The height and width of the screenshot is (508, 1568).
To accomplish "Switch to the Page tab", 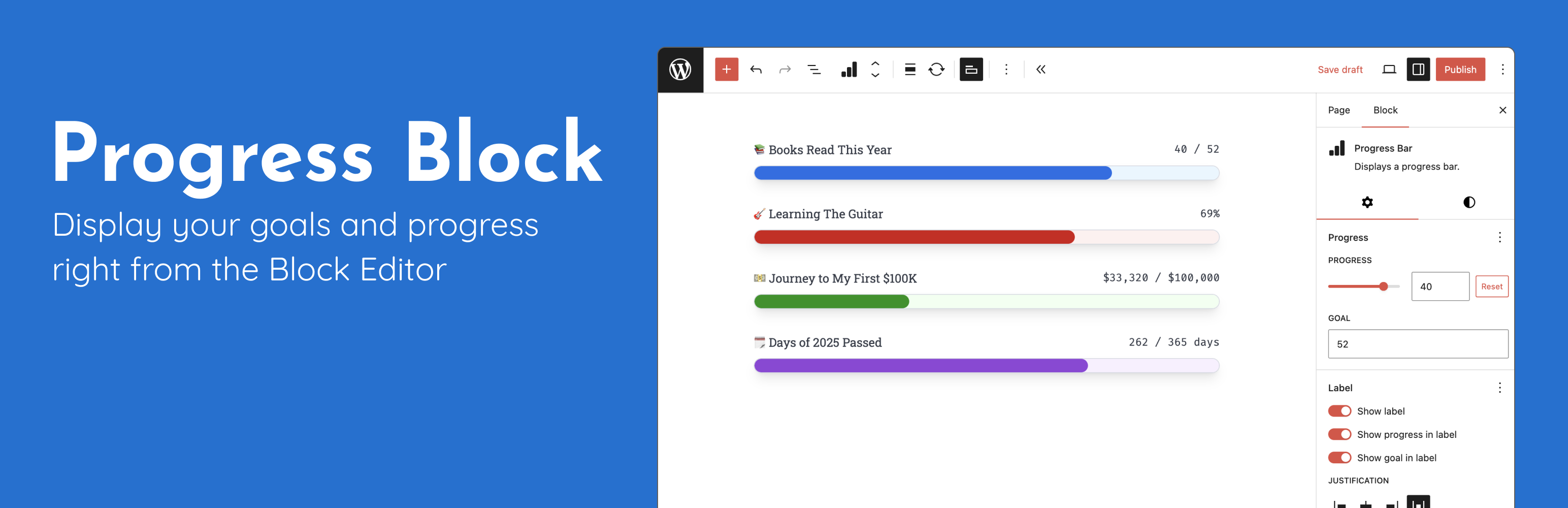I will 1338,110.
